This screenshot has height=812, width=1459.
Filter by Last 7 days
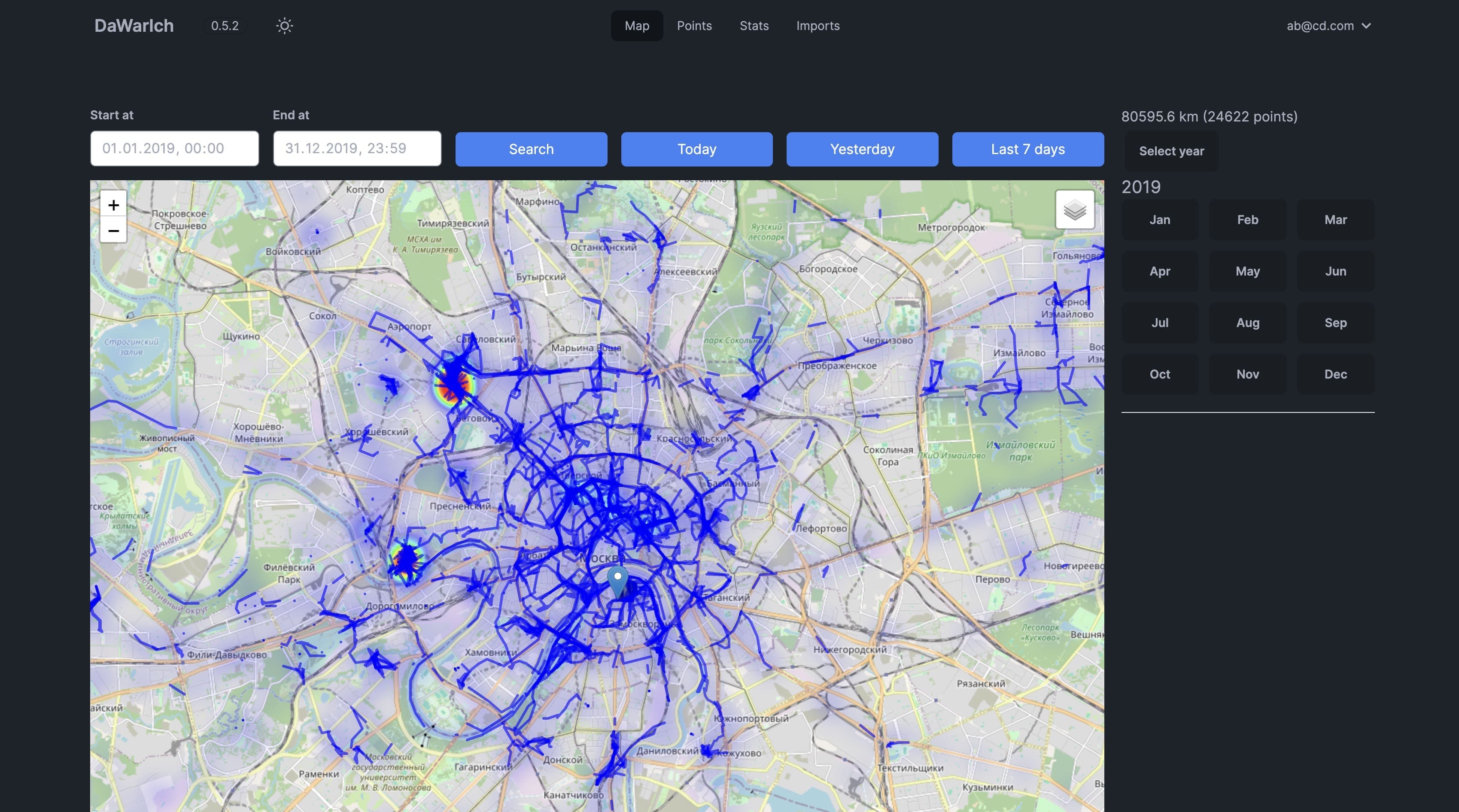[x=1027, y=149]
